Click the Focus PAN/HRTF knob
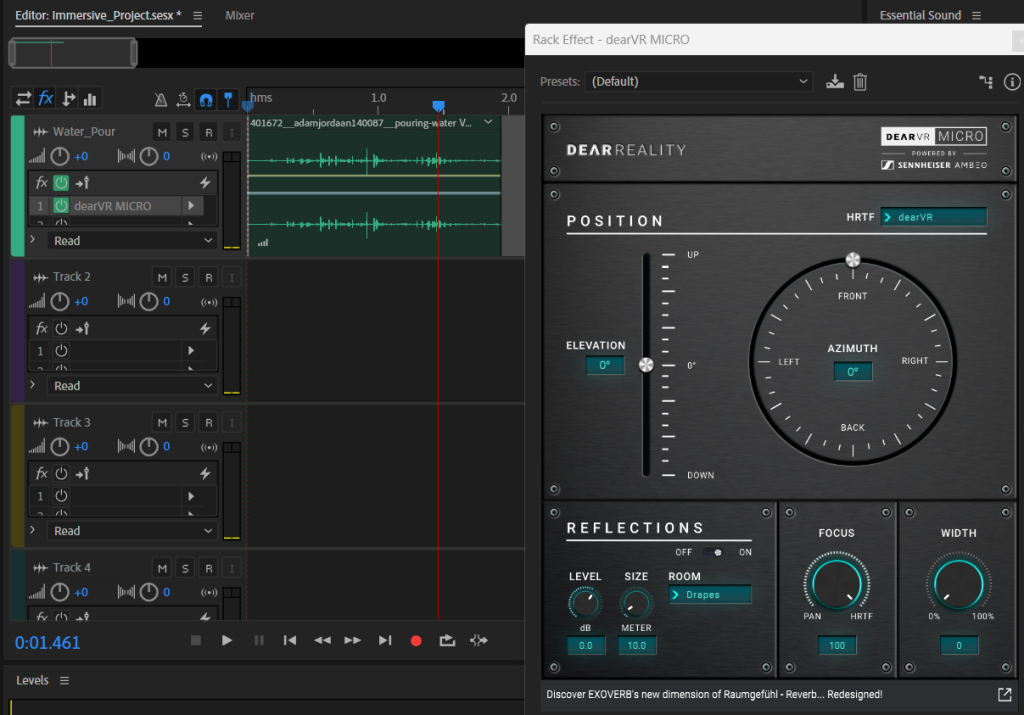The image size is (1024, 715). [837, 583]
